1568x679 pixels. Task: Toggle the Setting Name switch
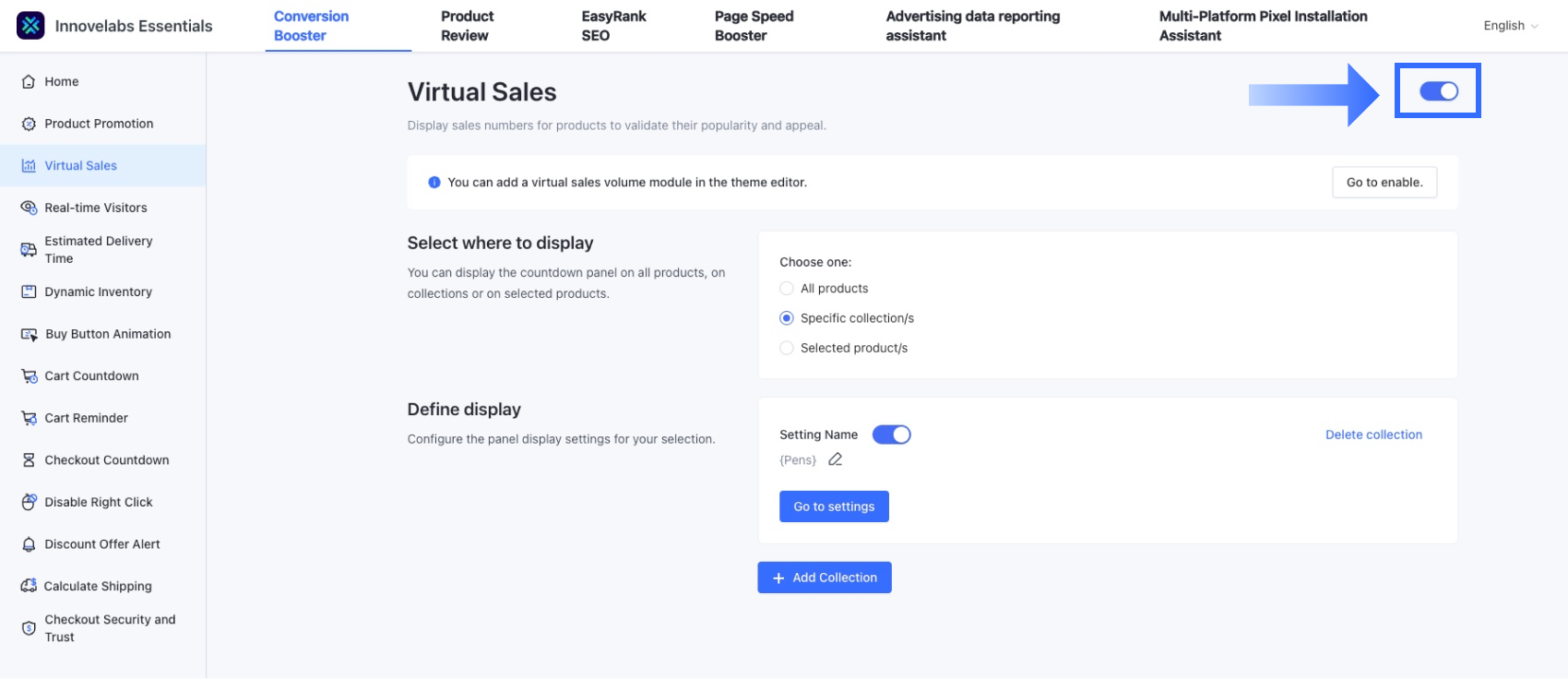point(891,435)
